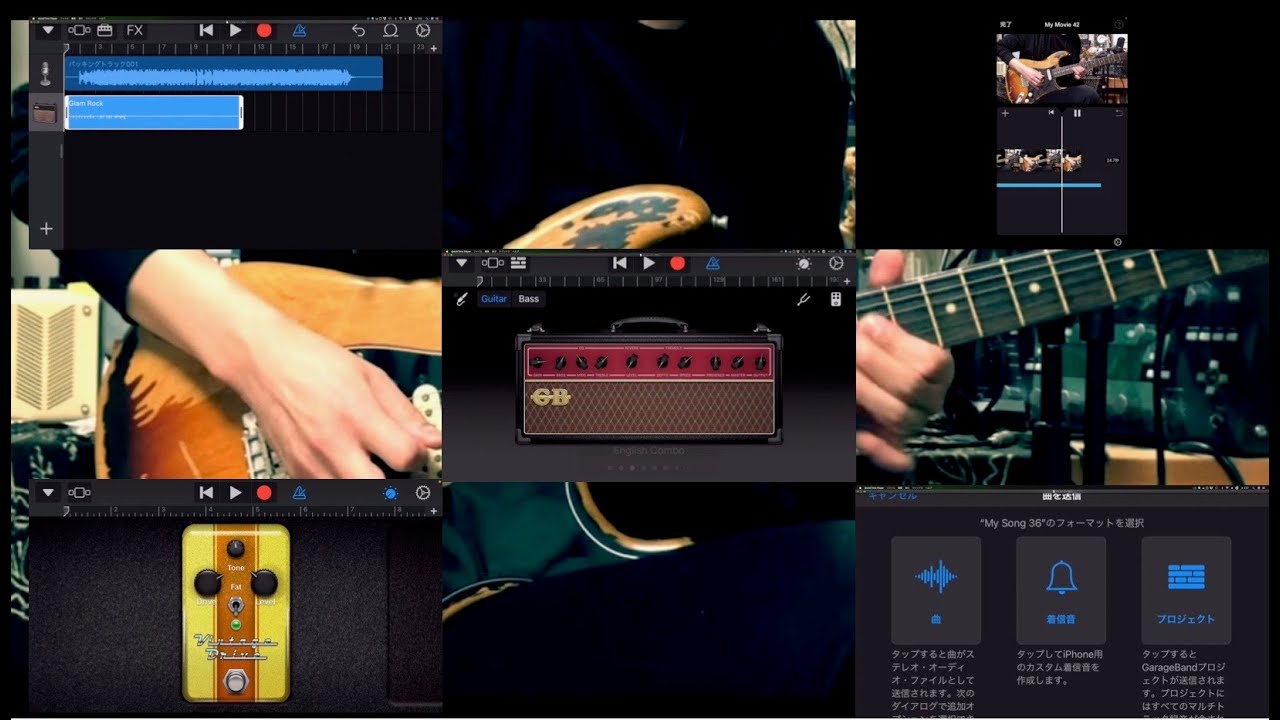The width and height of the screenshot is (1280, 720).
Task: Play the song from pedal panel
Action: pyautogui.click(x=236, y=492)
